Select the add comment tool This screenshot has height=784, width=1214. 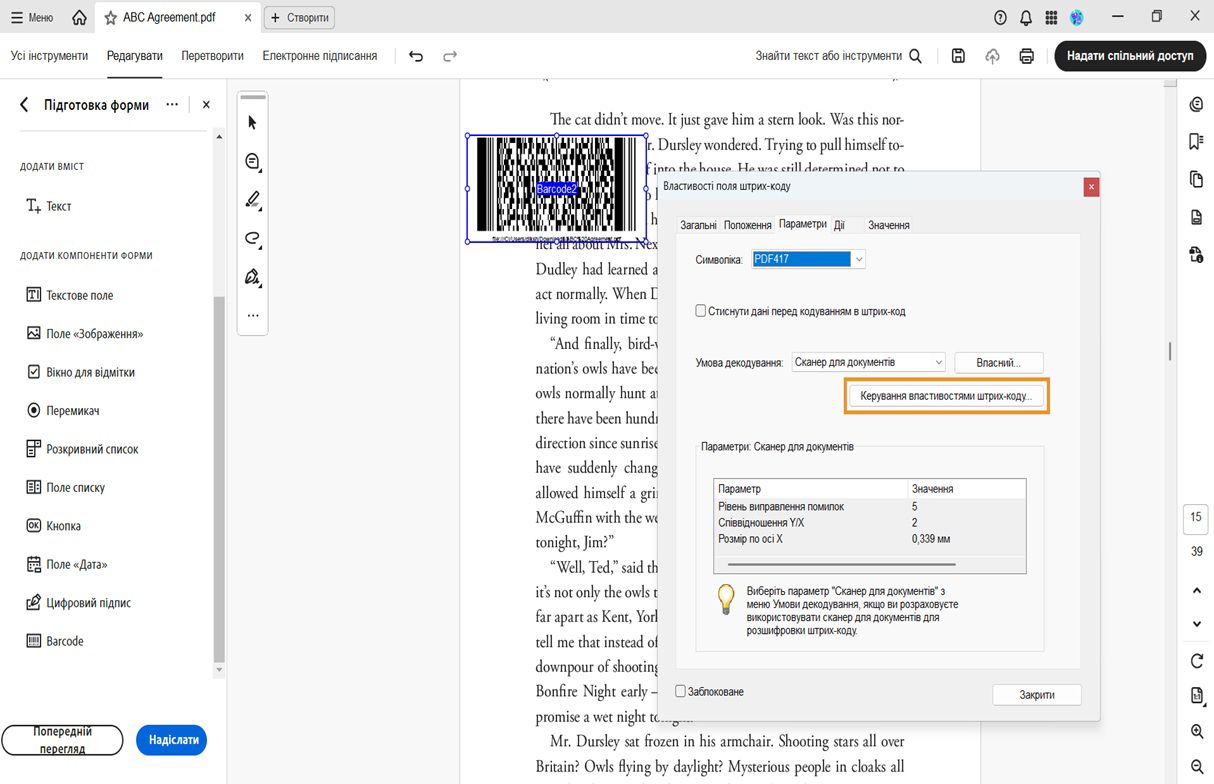coord(252,161)
